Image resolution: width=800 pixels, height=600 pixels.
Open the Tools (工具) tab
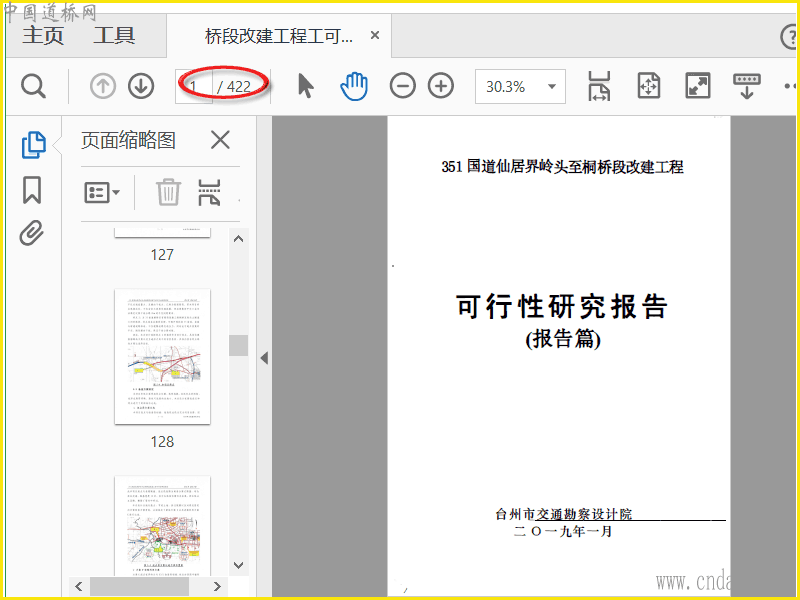[x=114, y=35]
